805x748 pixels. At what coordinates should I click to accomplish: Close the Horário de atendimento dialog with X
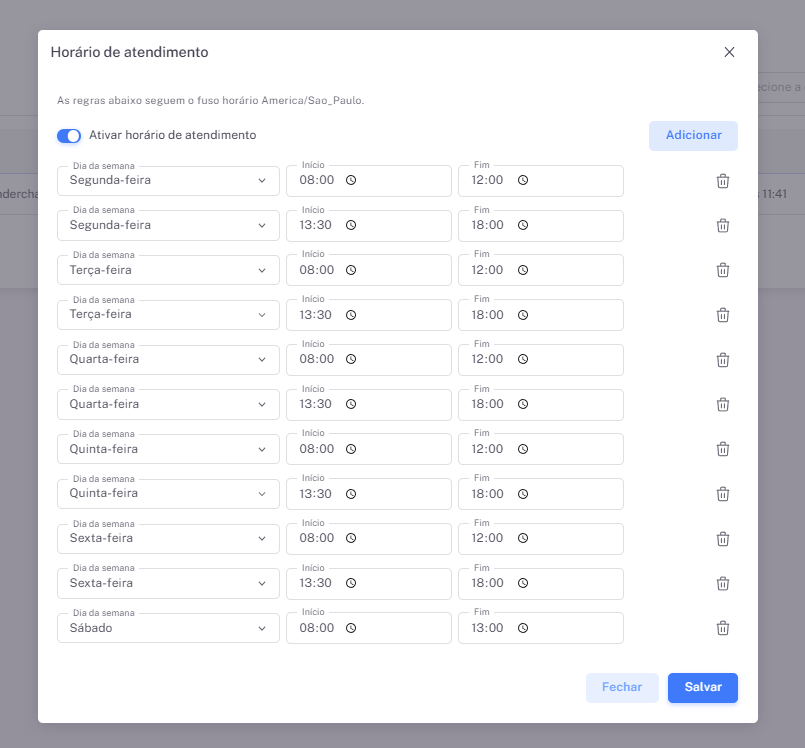point(729,52)
